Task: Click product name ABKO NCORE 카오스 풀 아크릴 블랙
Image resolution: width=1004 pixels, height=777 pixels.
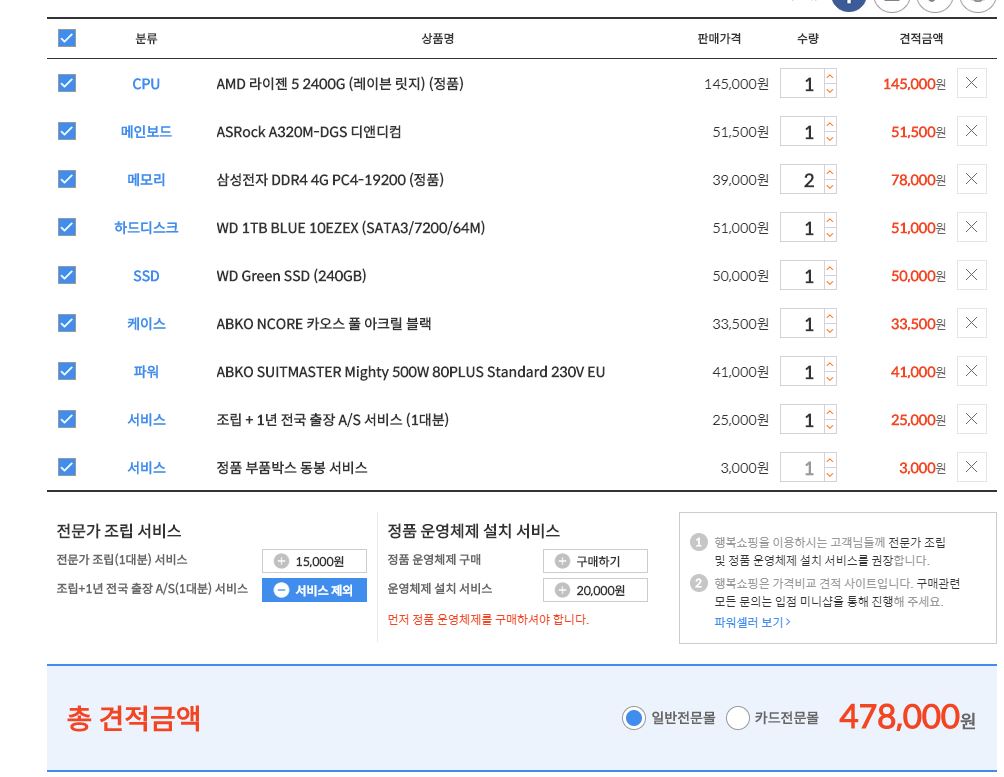Action: tap(323, 323)
